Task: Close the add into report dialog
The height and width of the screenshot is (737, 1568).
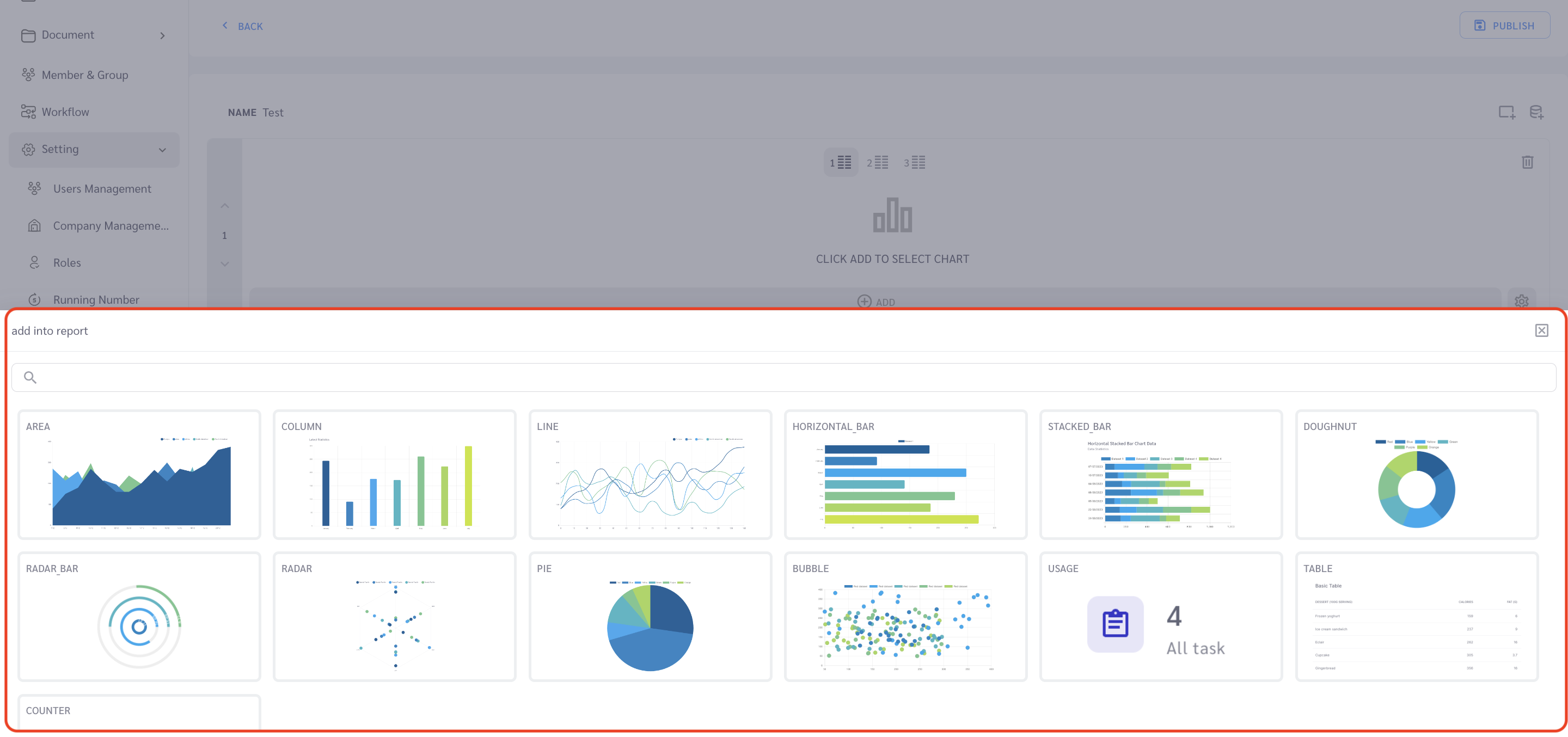Action: [x=1541, y=330]
